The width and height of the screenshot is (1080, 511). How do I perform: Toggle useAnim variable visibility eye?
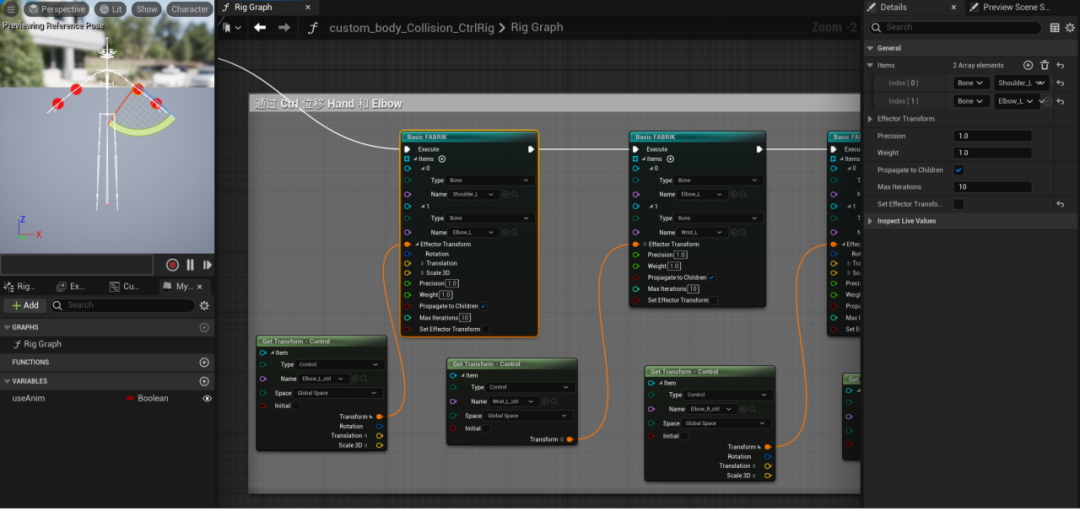(207, 399)
